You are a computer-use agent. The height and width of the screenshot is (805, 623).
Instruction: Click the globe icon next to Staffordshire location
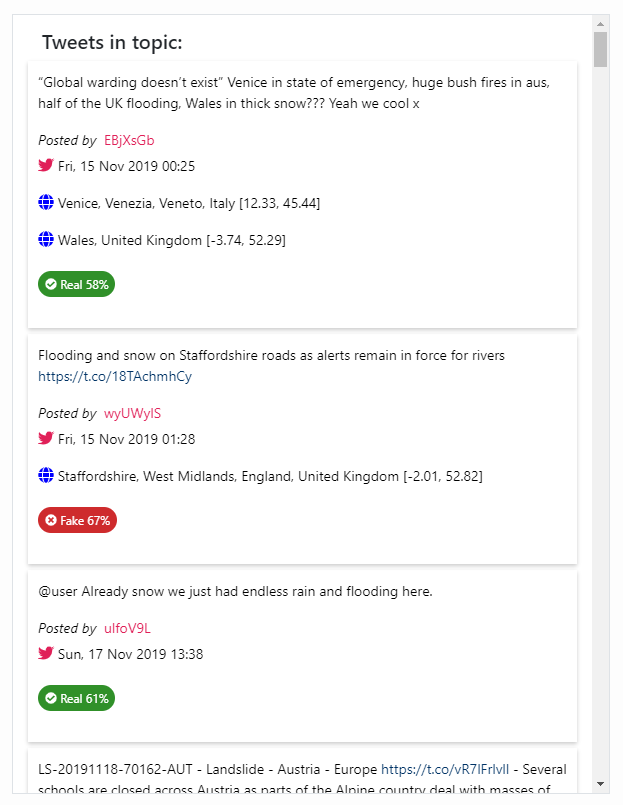tap(46, 475)
